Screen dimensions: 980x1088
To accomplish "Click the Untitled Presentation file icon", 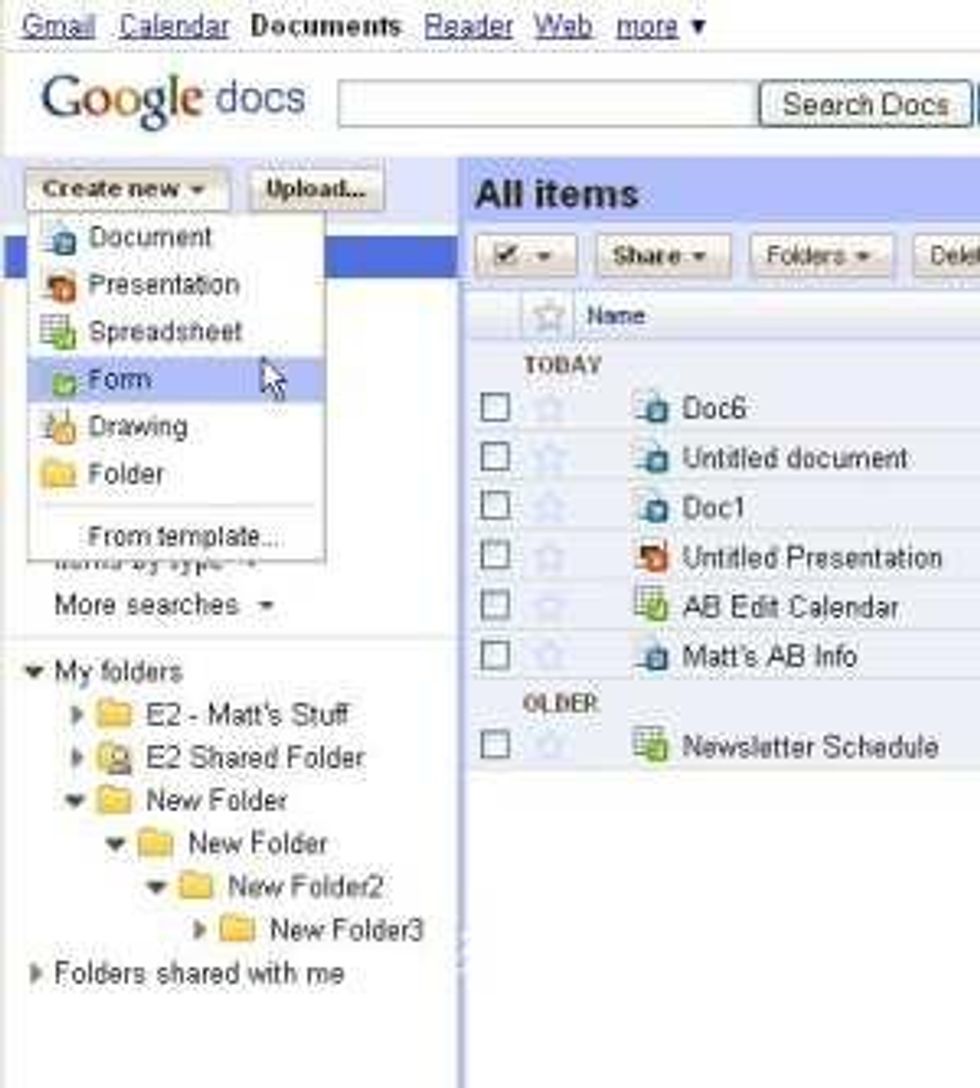I will pyautogui.click(x=652, y=557).
